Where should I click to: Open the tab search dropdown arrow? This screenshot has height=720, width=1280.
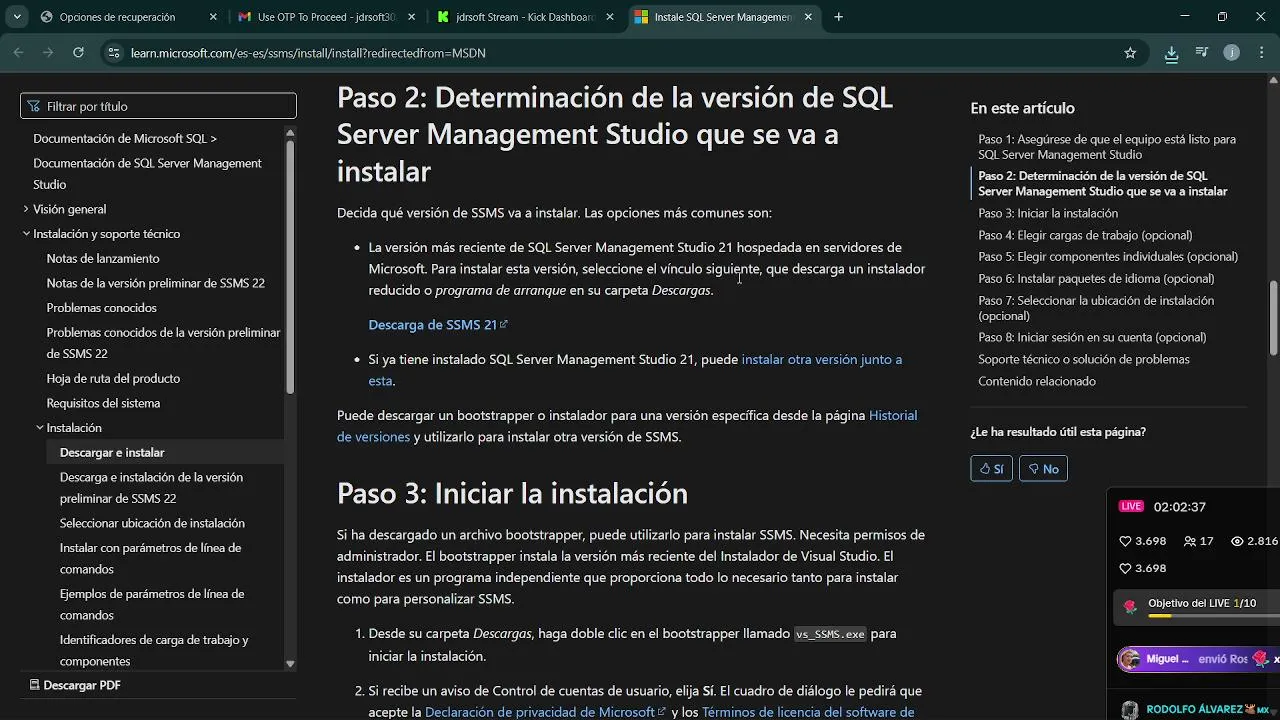click(x=17, y=17)
